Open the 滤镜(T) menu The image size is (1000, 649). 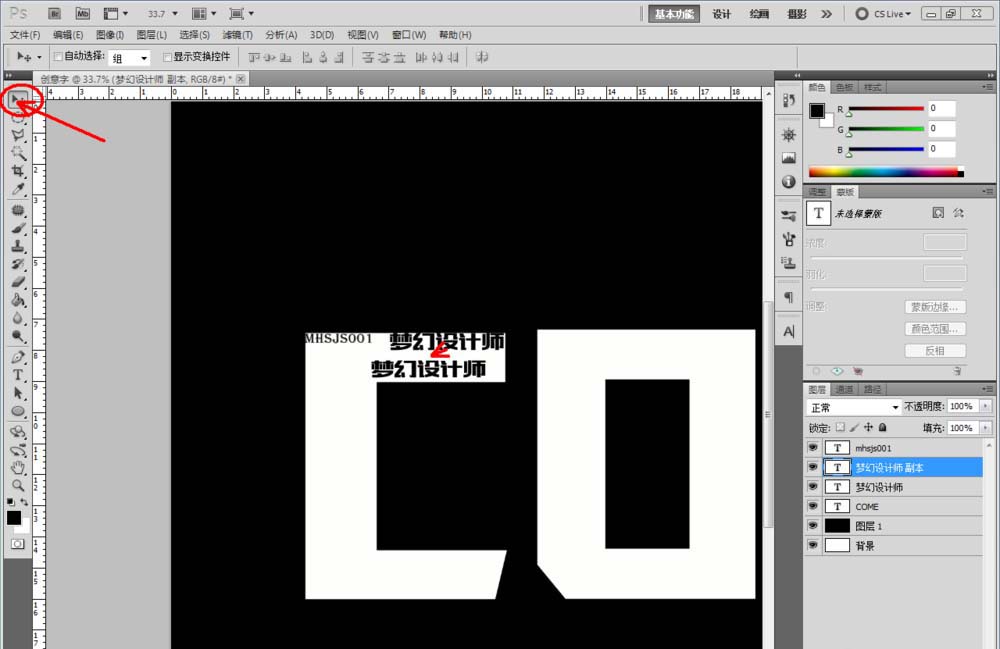click(x=237, y=35)
